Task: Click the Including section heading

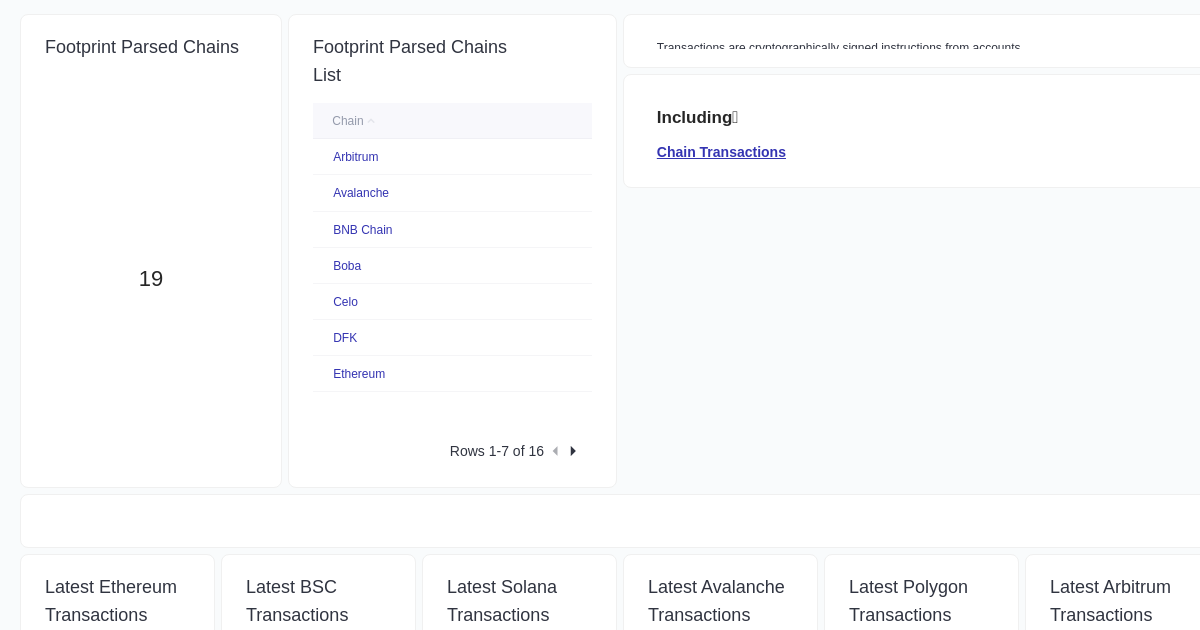Action: pos(697,117)
